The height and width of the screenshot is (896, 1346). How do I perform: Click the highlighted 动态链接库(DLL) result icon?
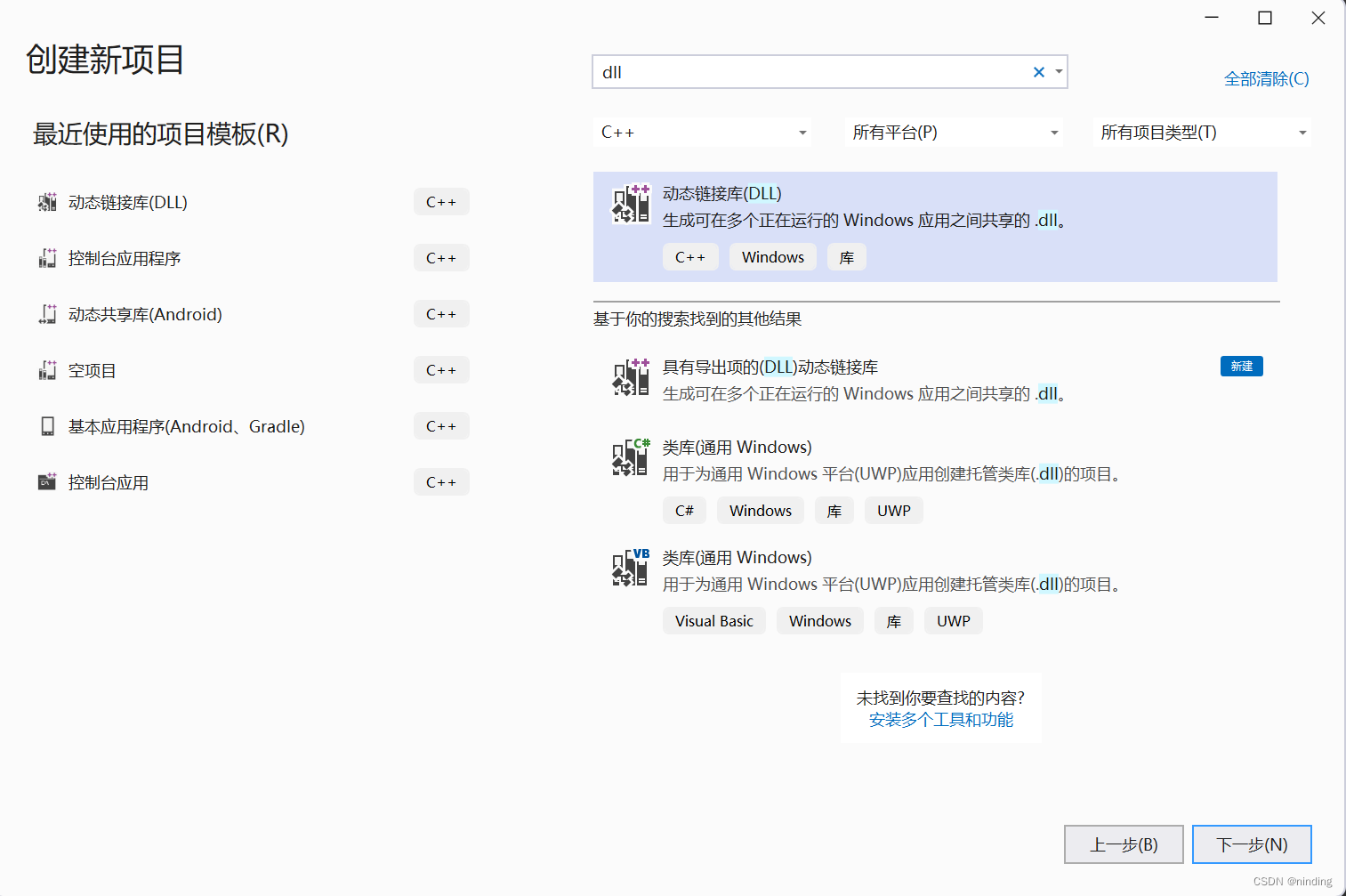point(630,205)
